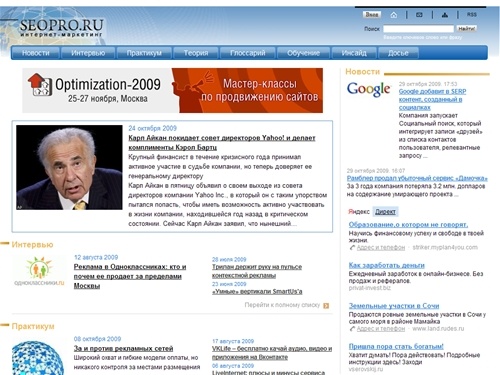Click the Новости sidebar heading
This screenshot has width=500, height=375.
[x=362, y=72]
